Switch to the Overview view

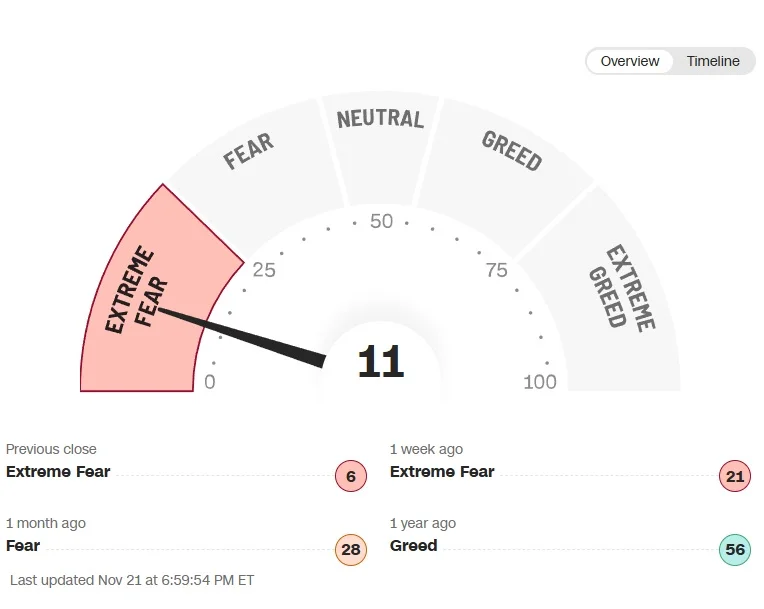(x=630, y=61)
